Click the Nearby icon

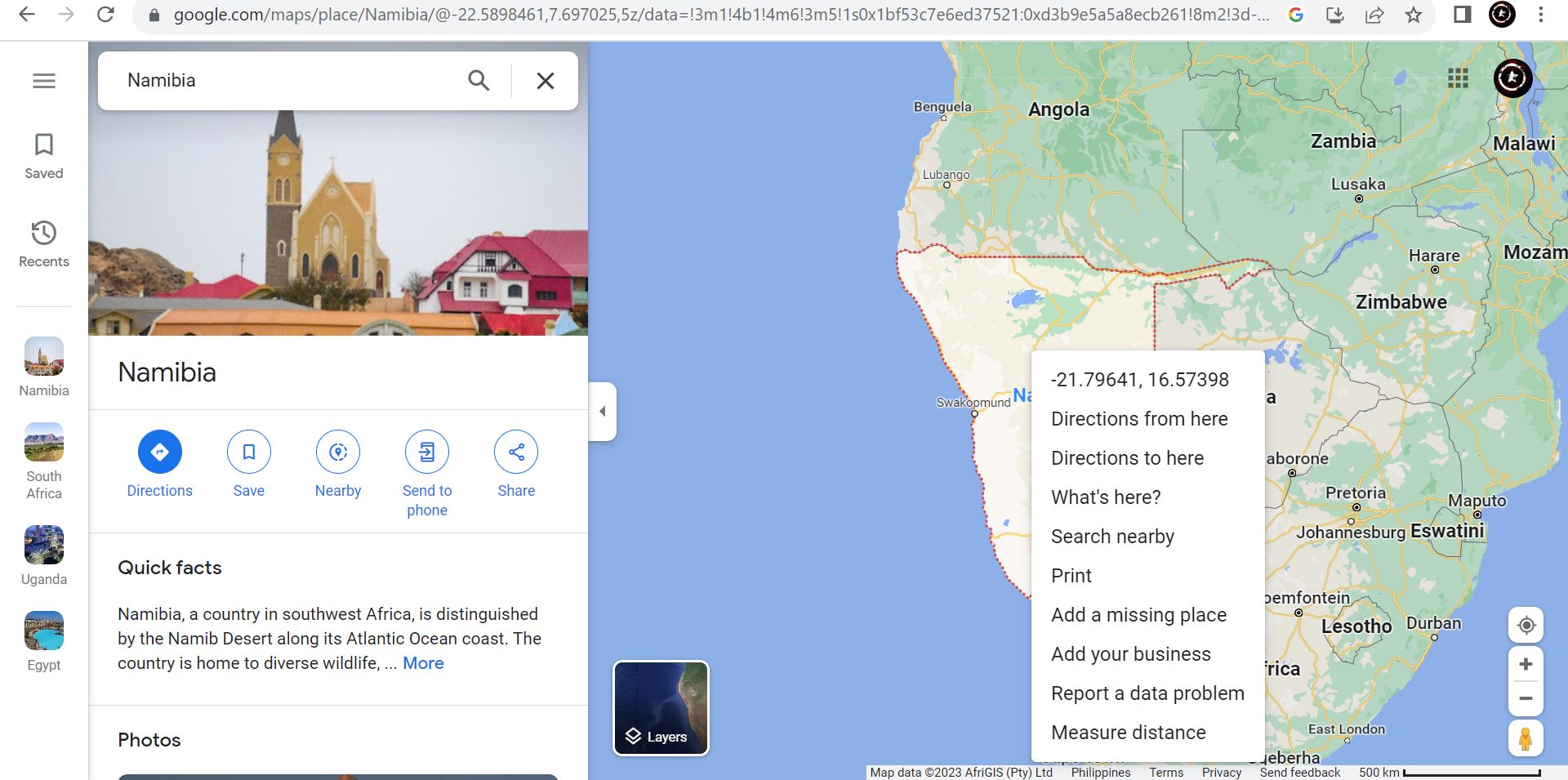click(338, 452)
